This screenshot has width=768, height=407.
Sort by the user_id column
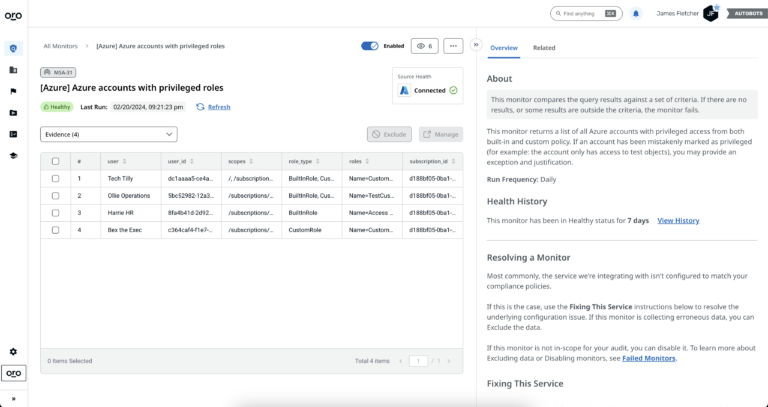point(191,161)
